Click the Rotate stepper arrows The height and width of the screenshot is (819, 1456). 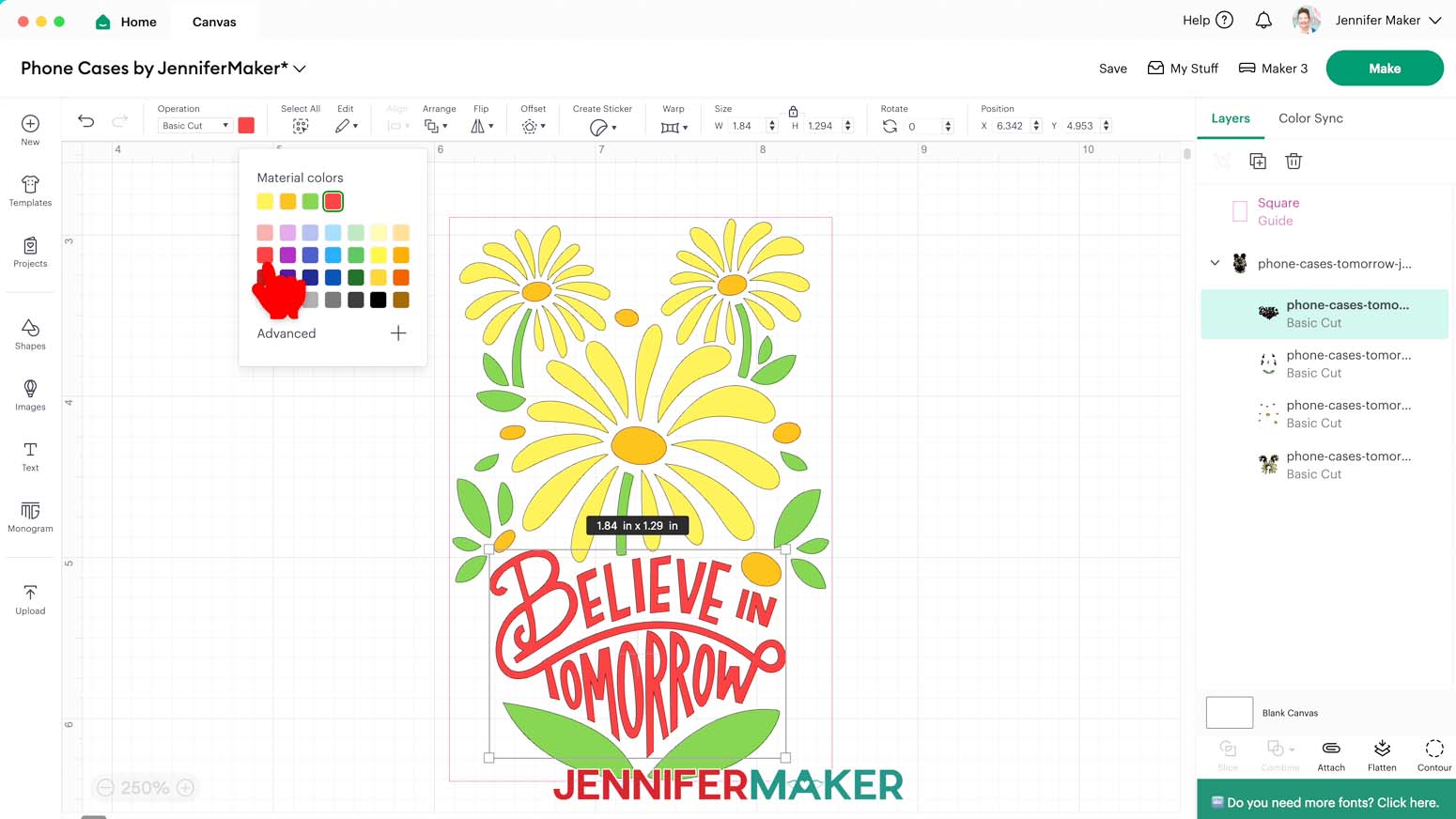point(948,126)
